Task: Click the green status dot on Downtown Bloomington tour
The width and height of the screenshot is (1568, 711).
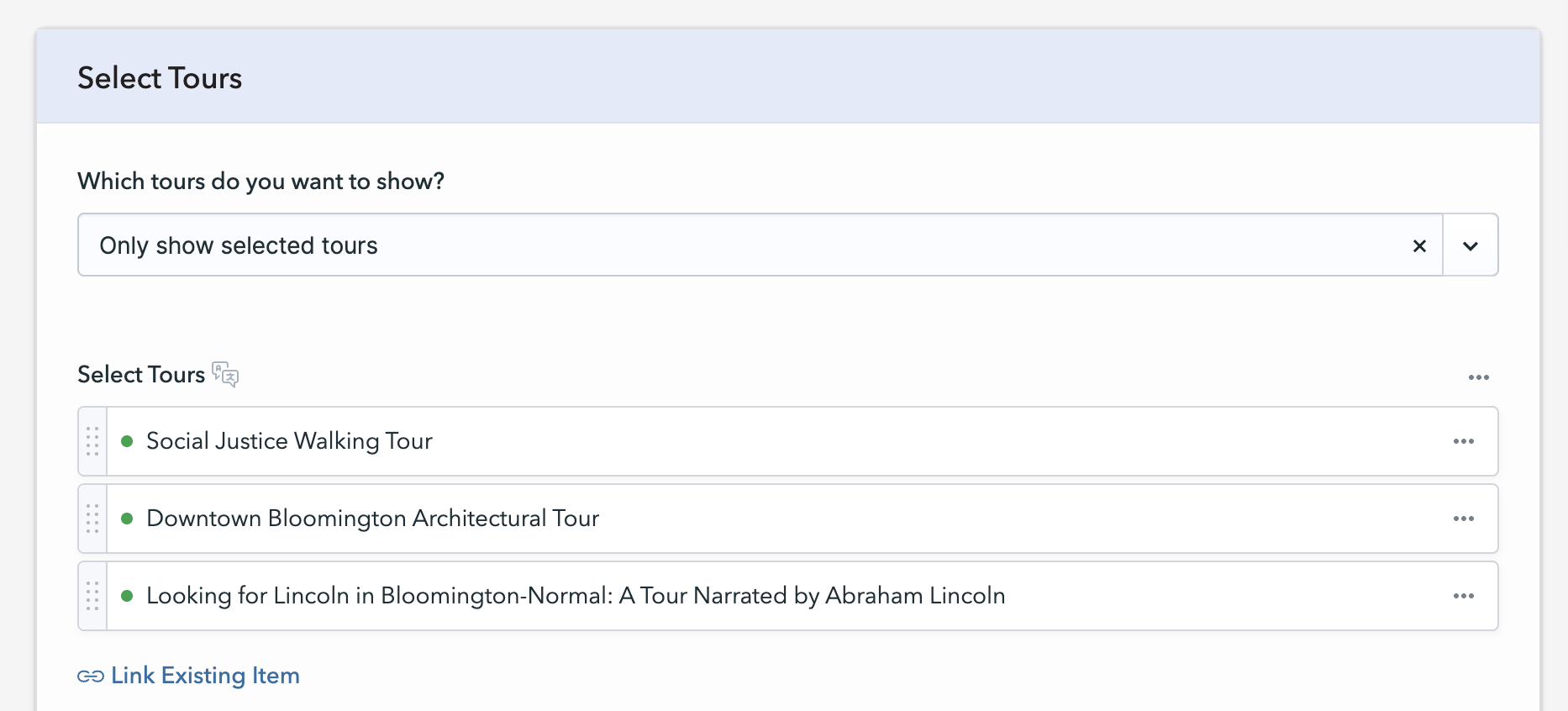Action: click(127, 519)
